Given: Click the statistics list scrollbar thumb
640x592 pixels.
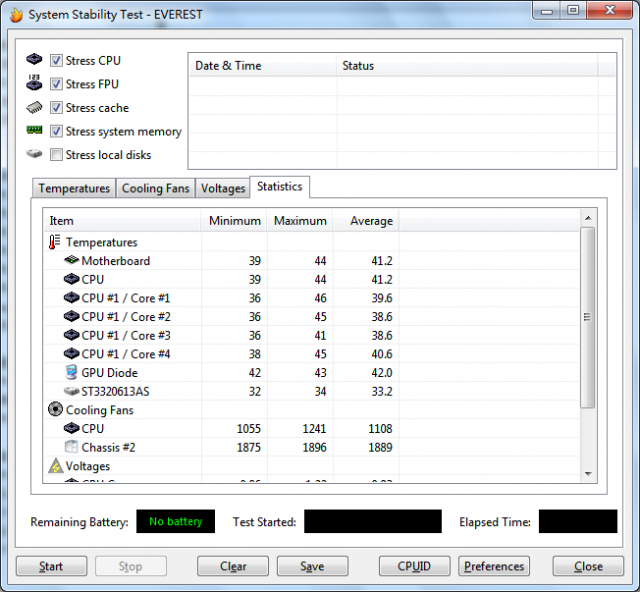Looking at the screenshot, I should click(x=588, y=317).
